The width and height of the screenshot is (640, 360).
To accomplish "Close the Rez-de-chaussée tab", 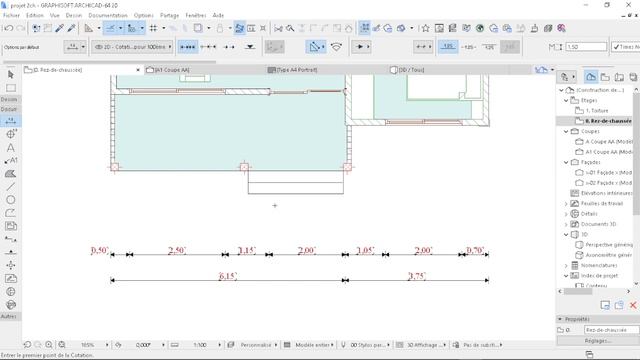I will click(138, 70).
